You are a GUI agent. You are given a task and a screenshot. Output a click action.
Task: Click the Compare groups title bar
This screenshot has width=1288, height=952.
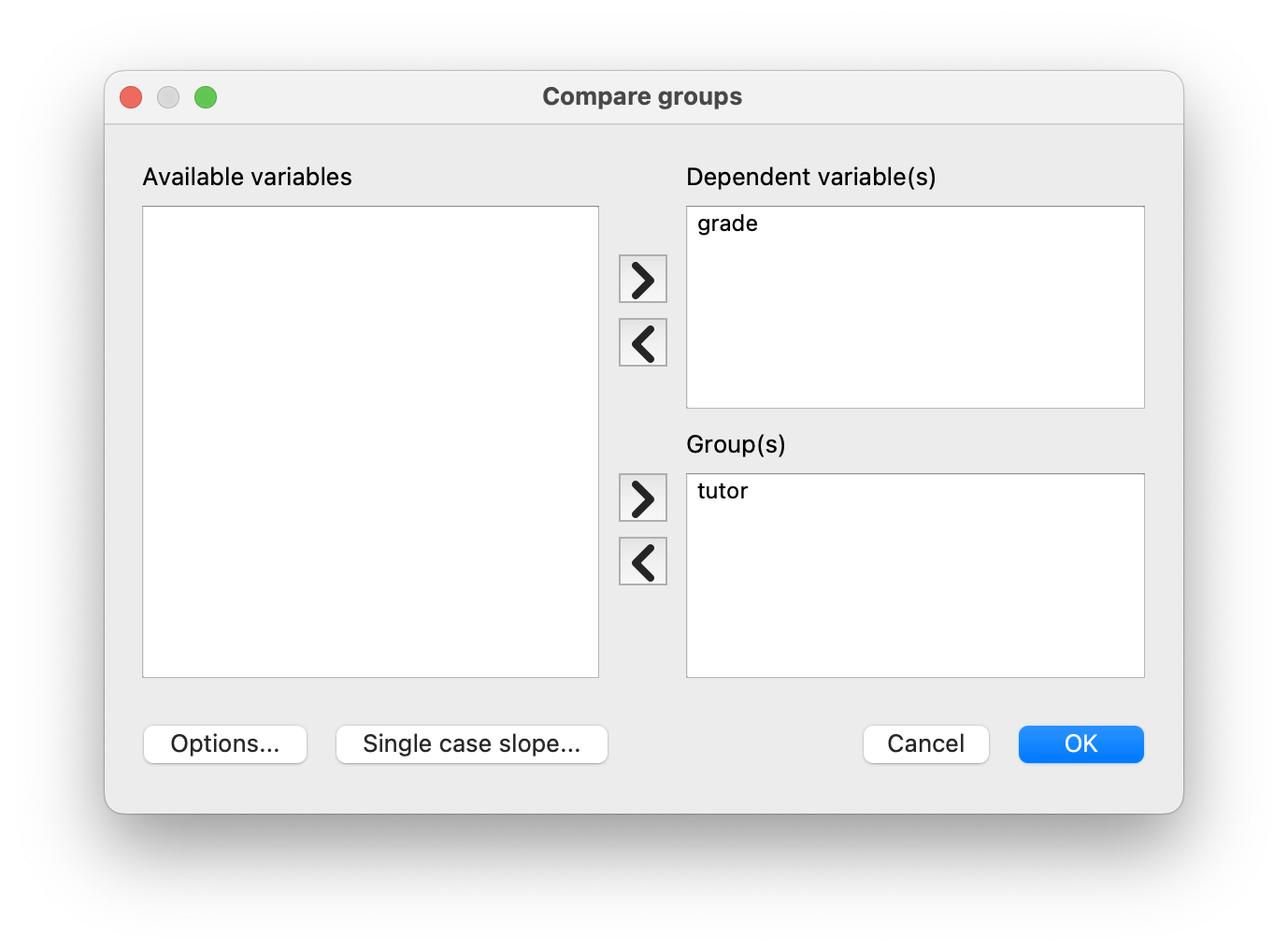(642, 96)
